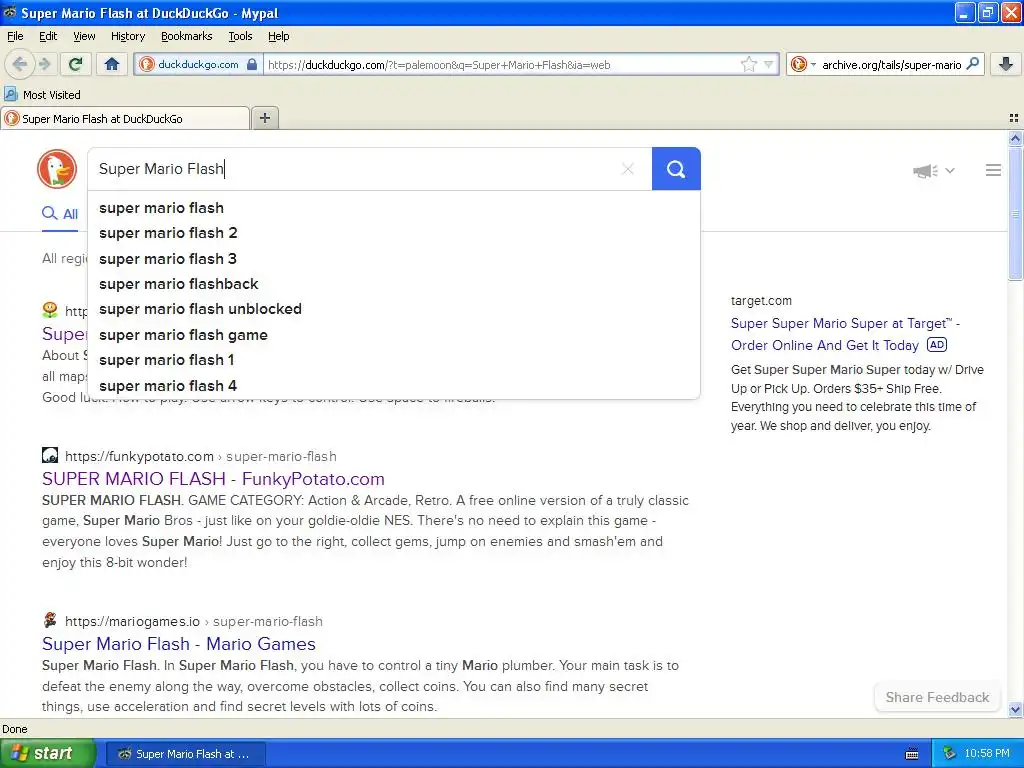Image resolution: width=1024 pixels, height=768 pixels.
Task: Choose suggestion 'super mario flashback'
Action: coord(394,284)
